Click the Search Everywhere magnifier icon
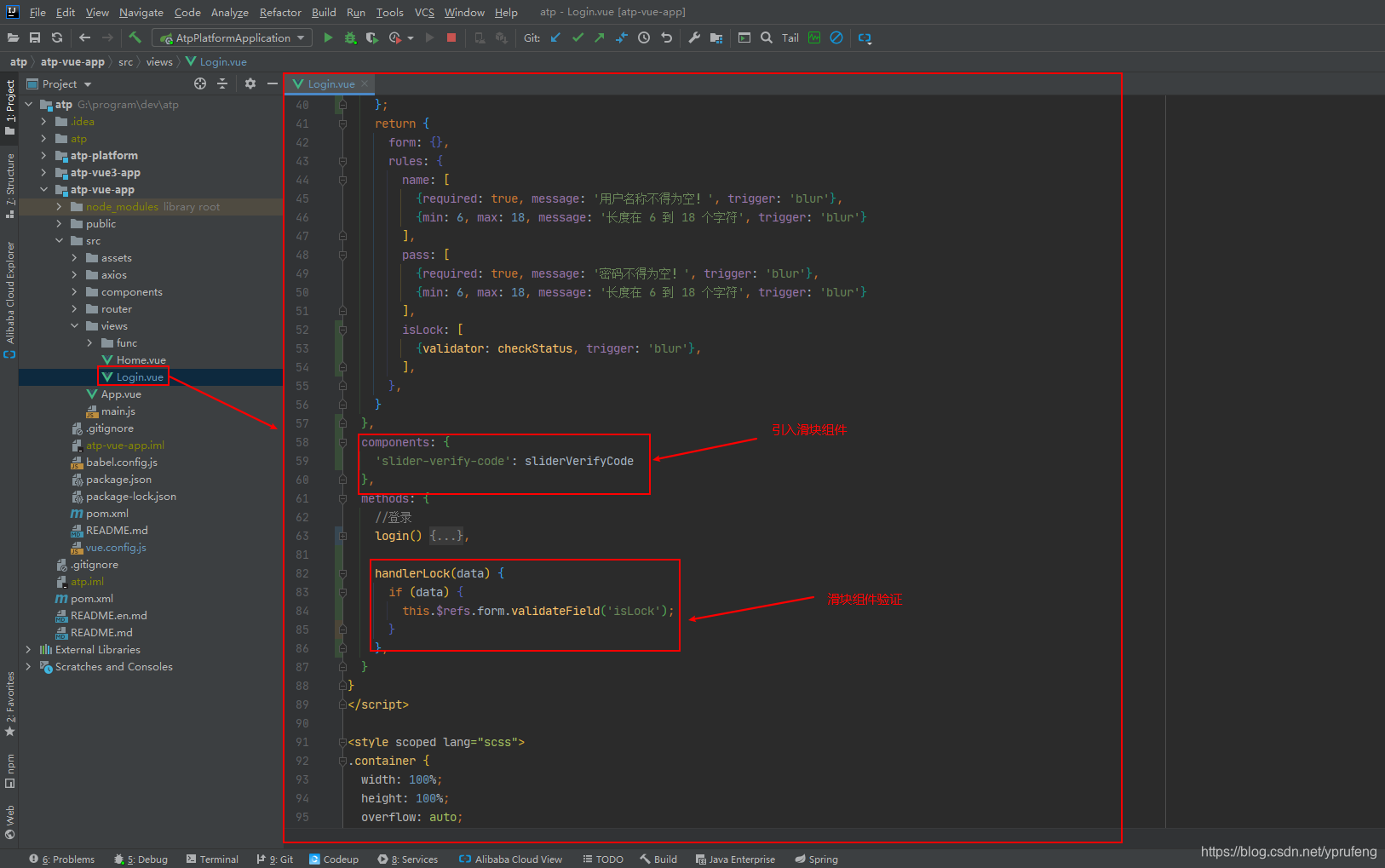Image resolution: width=1385 pixels, height=868 pixels. 767,37
